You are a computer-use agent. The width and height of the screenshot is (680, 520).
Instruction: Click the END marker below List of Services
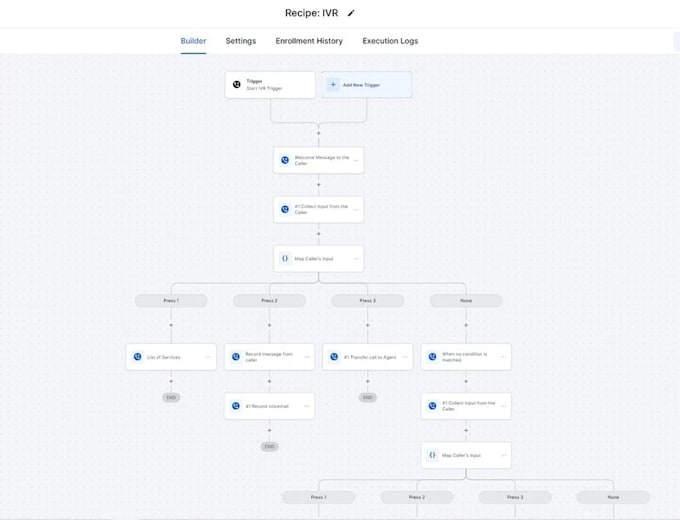pos(171,397)
